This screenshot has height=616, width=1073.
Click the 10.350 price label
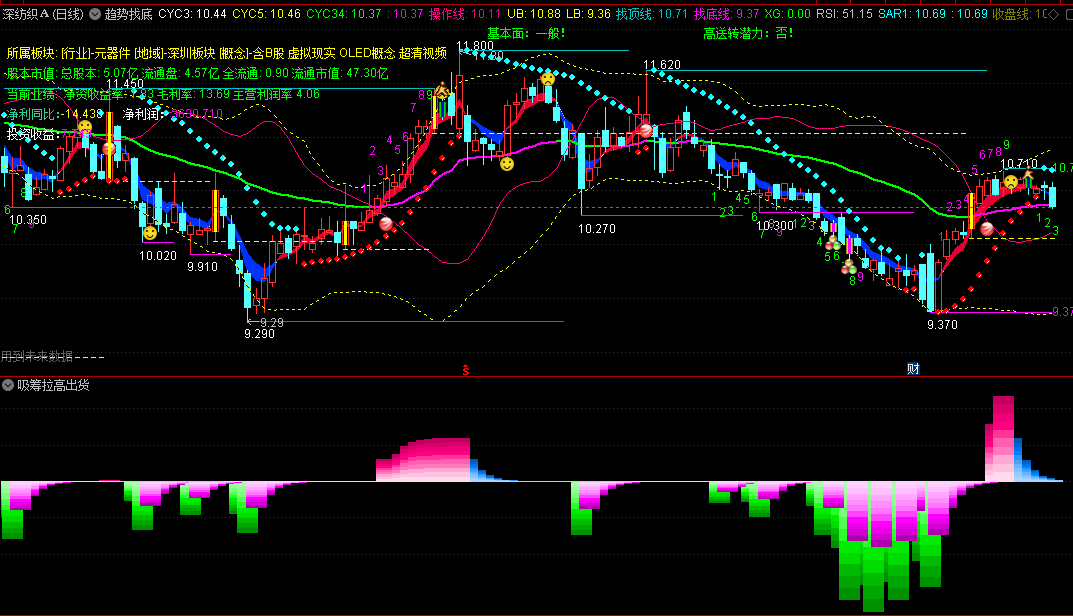(28, 220)
